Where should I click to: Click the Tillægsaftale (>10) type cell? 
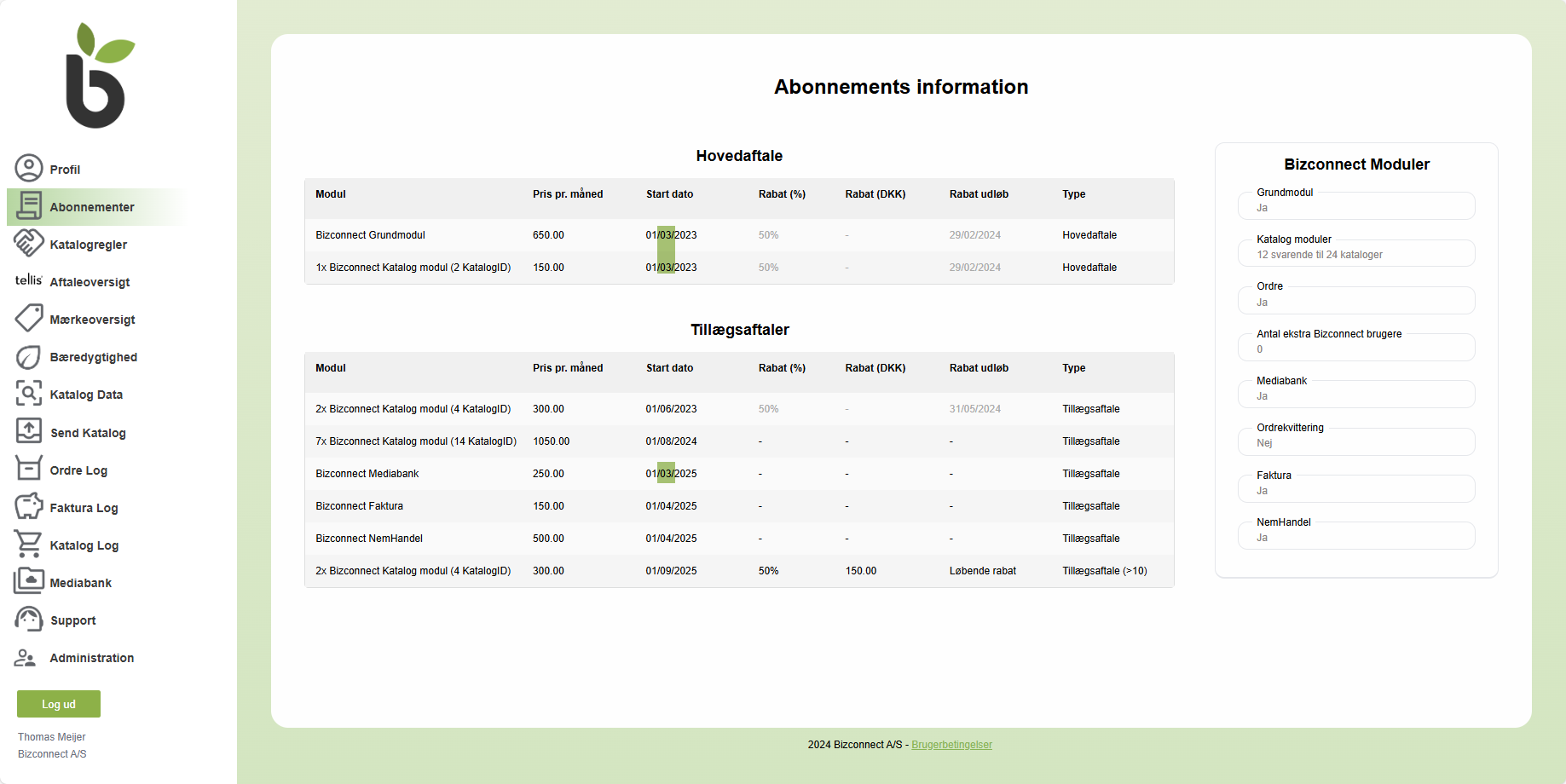pos(1105,571)
